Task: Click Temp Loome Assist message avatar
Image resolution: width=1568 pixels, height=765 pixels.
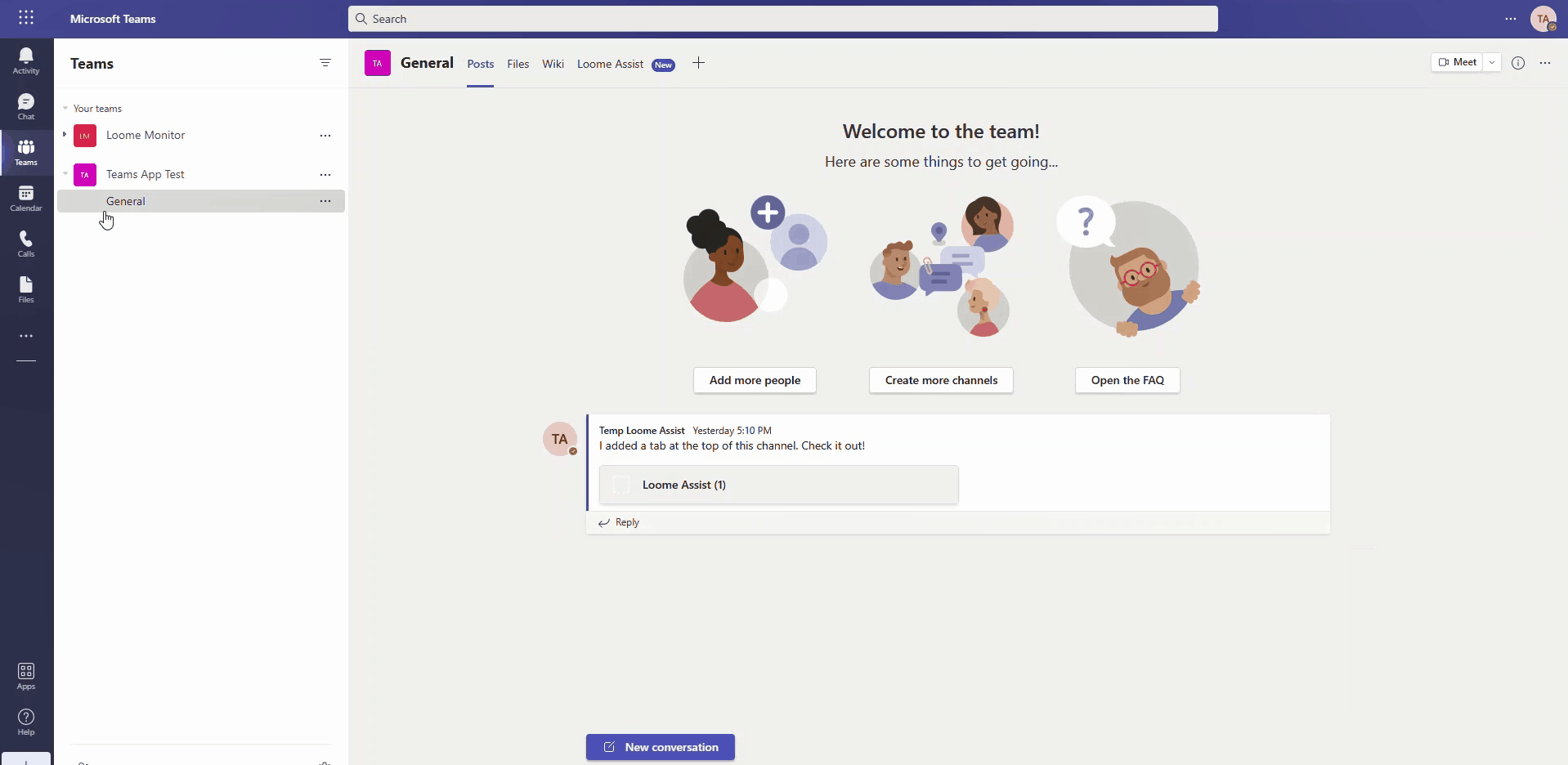Action: tap(560, 440)
